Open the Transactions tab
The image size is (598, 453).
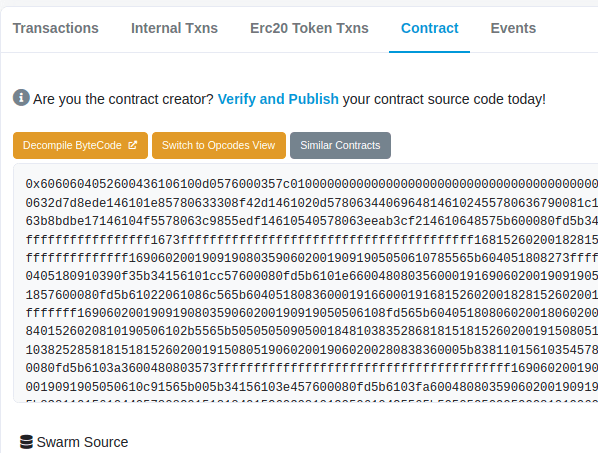pyautogui.click(x=56, y=28)
